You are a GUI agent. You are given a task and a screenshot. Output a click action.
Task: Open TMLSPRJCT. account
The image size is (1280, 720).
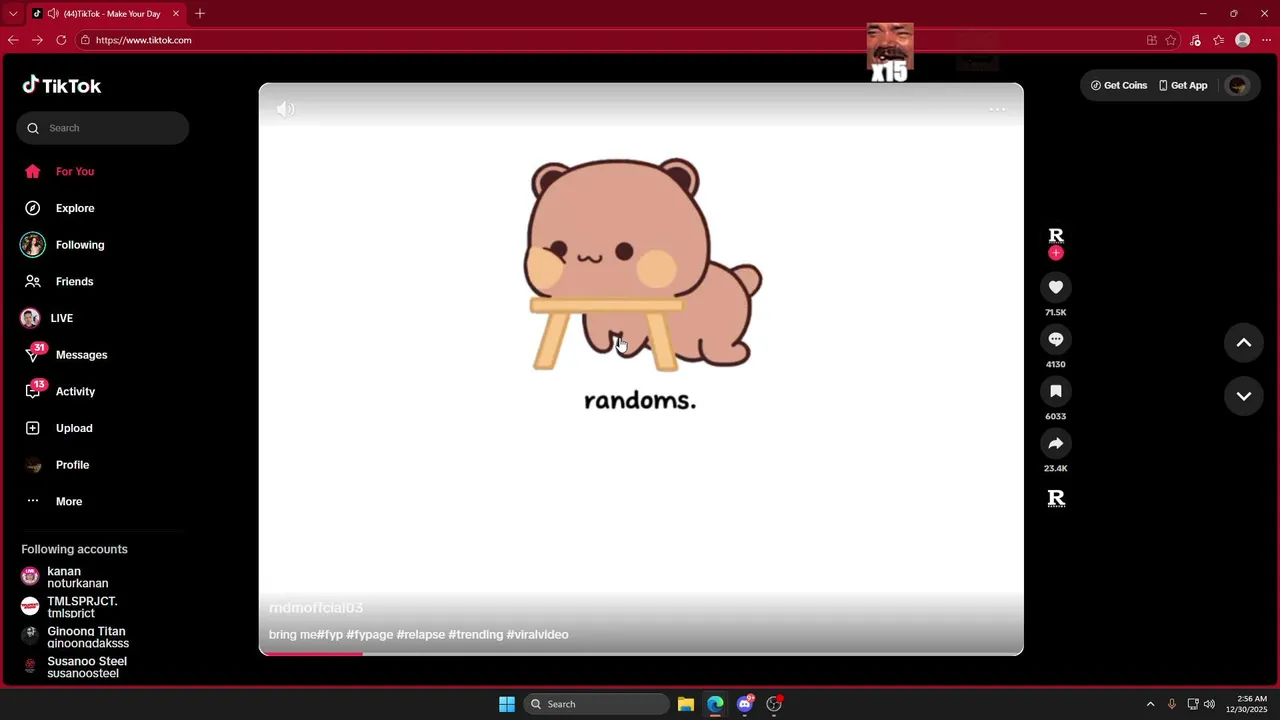click(70, 607)
